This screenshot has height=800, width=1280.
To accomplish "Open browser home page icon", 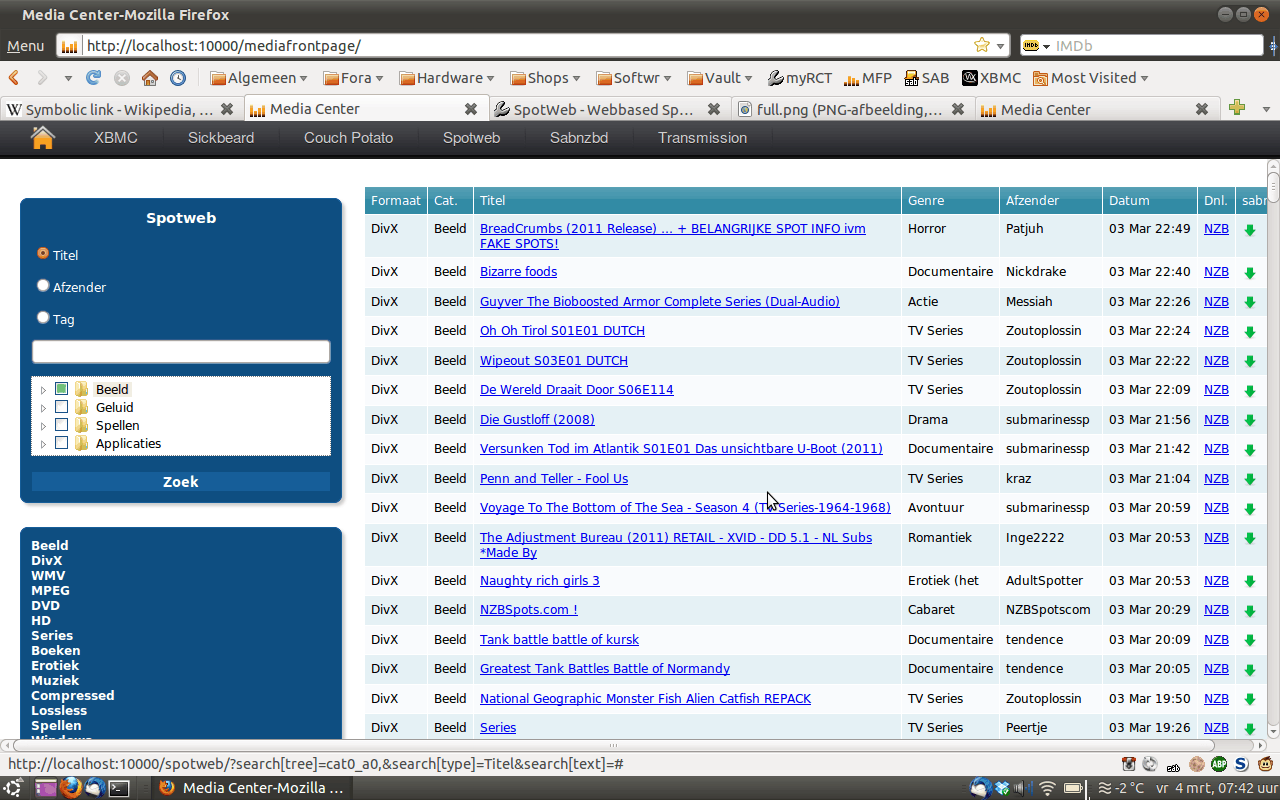I will tap(150, 78).
